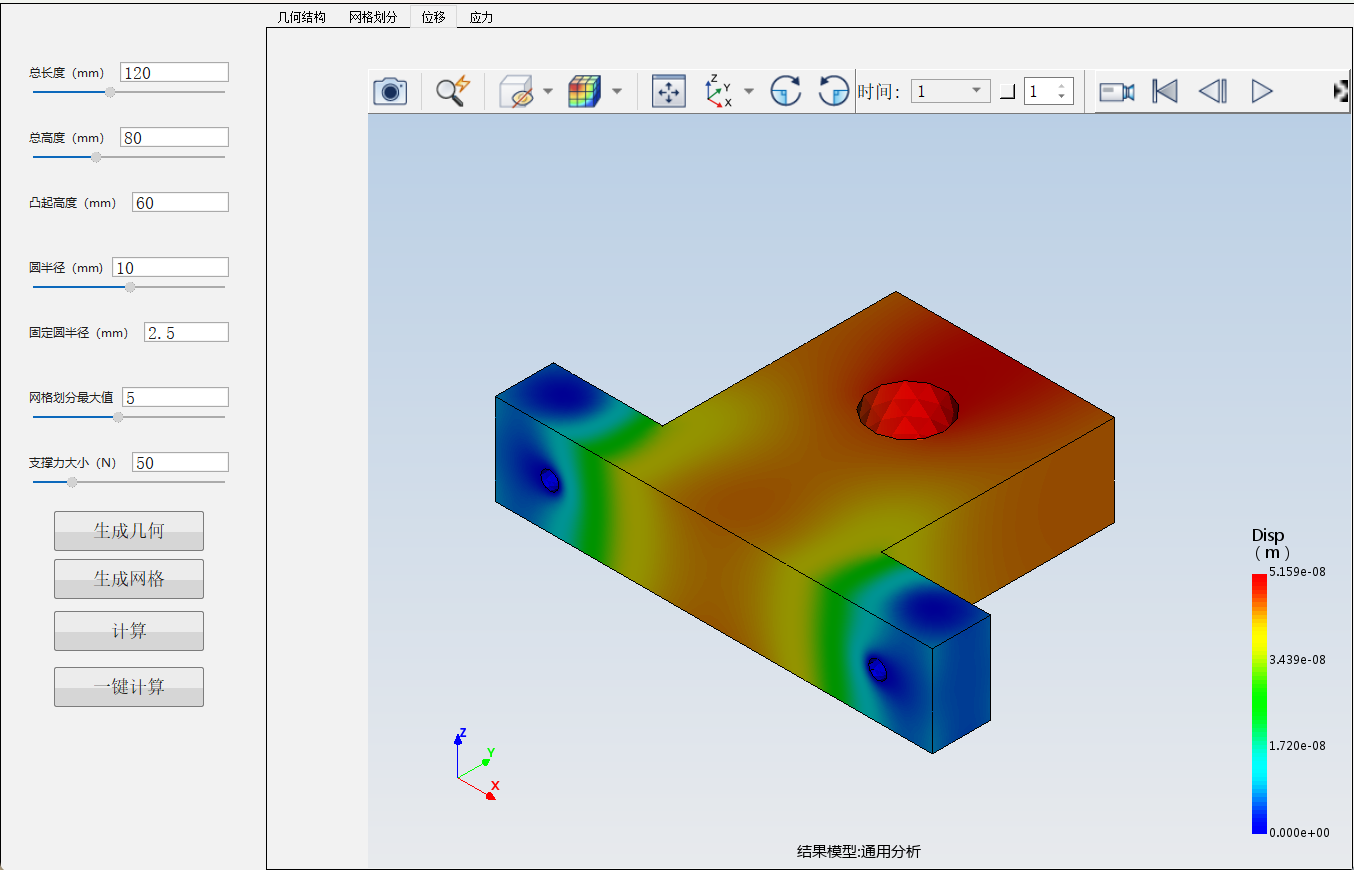The image size is (1354, 870).
Task: Click the 总长度 input field showing 120
Action: tap(174, 72)
